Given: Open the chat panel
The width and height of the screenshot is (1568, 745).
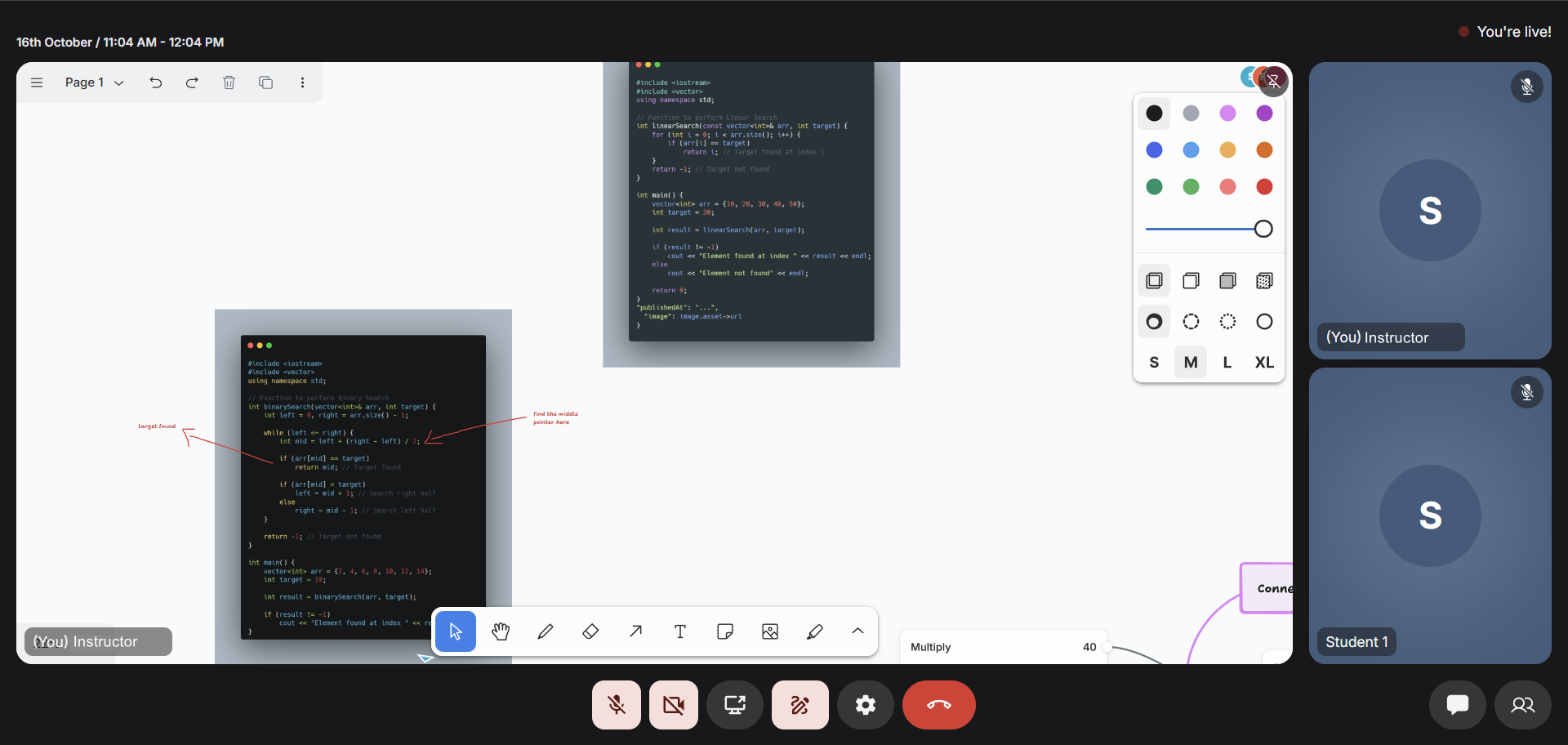Looking at the screenshot, I should pyautogui.click(x=1457, y=705).
